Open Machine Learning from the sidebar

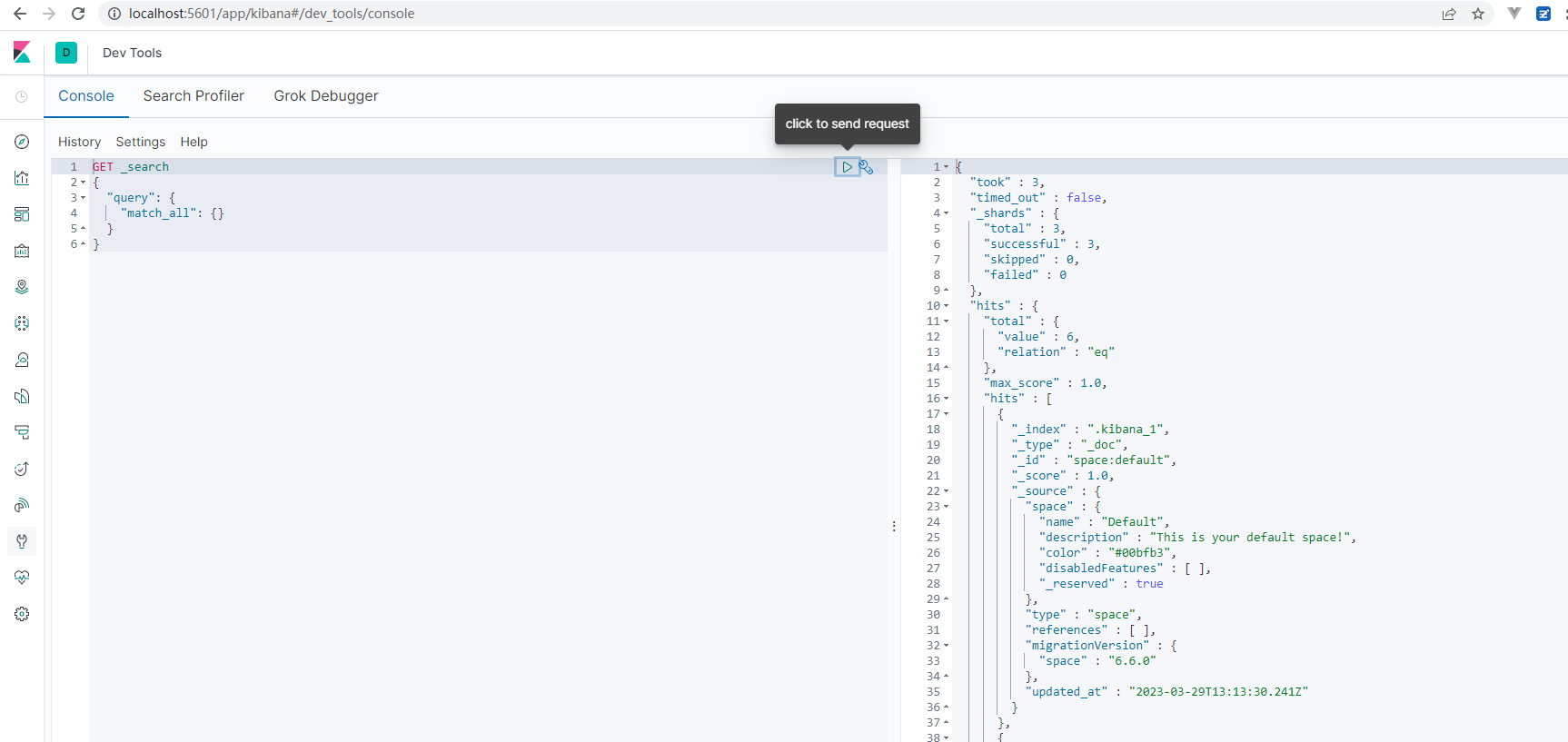click(x=22, y=323)
